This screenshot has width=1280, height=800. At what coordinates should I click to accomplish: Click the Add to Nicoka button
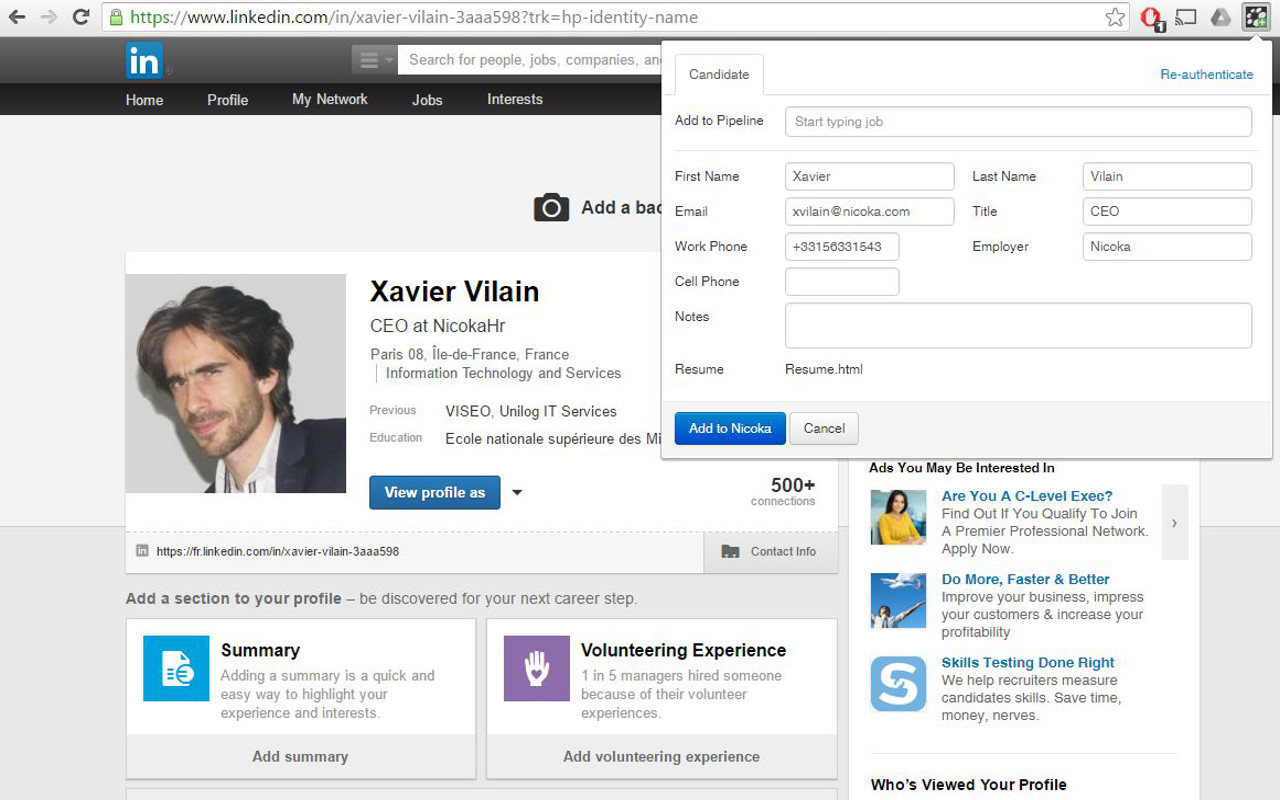730,428
